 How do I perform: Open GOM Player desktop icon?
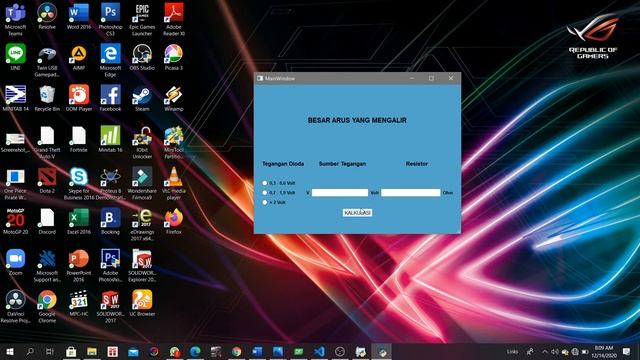79,98
